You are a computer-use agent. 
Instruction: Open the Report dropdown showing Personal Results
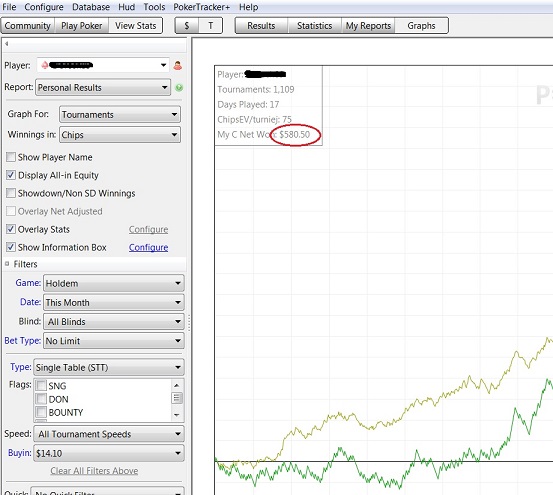coord(103,87)
